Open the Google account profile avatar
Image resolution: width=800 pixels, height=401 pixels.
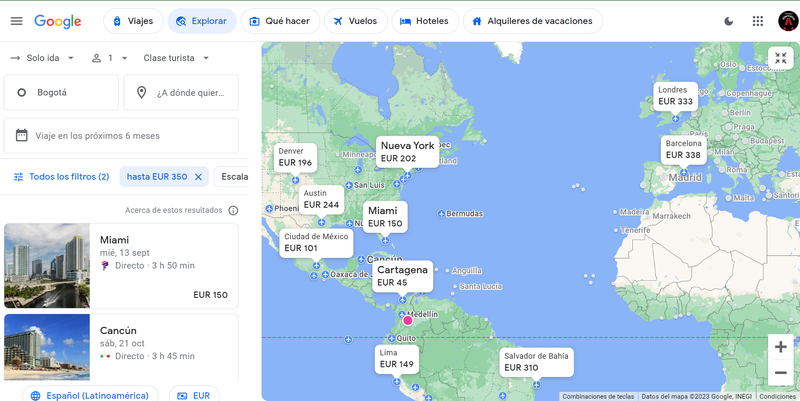pos(786,21)
